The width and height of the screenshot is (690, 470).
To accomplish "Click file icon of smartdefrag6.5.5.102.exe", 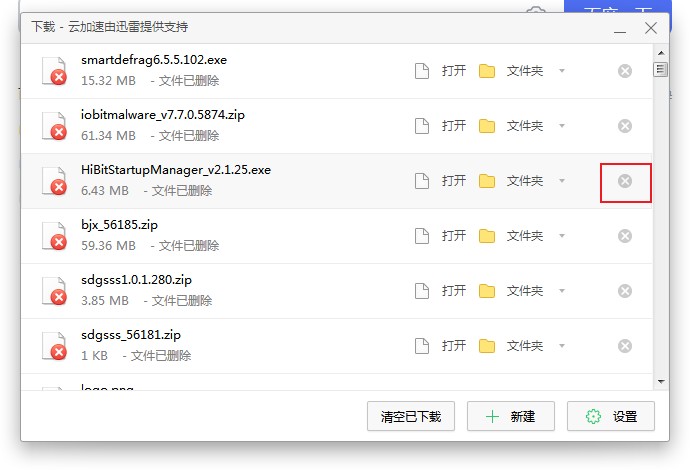I will (54, 71).
